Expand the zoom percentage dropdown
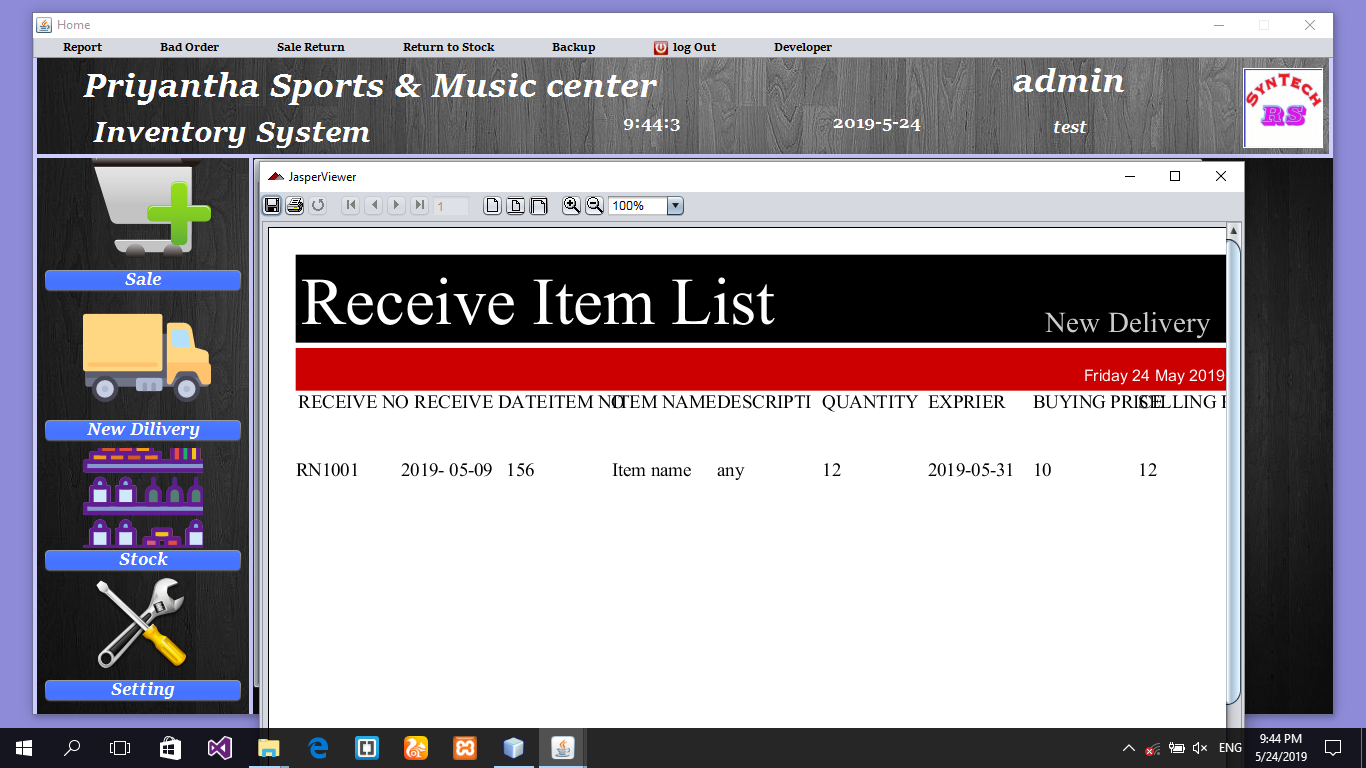This screenshot has height=768, width=1366. click(676, 205)
